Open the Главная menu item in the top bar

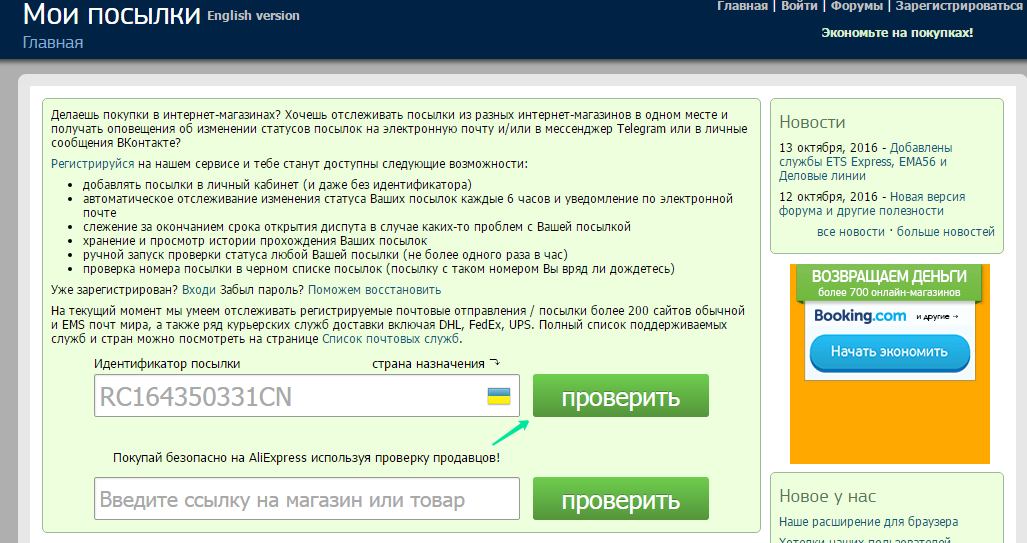click(742, 6)
